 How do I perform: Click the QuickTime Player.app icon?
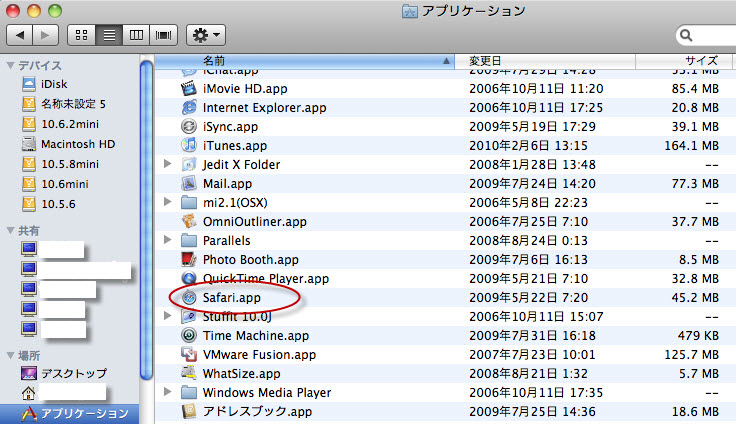[189, 278]
